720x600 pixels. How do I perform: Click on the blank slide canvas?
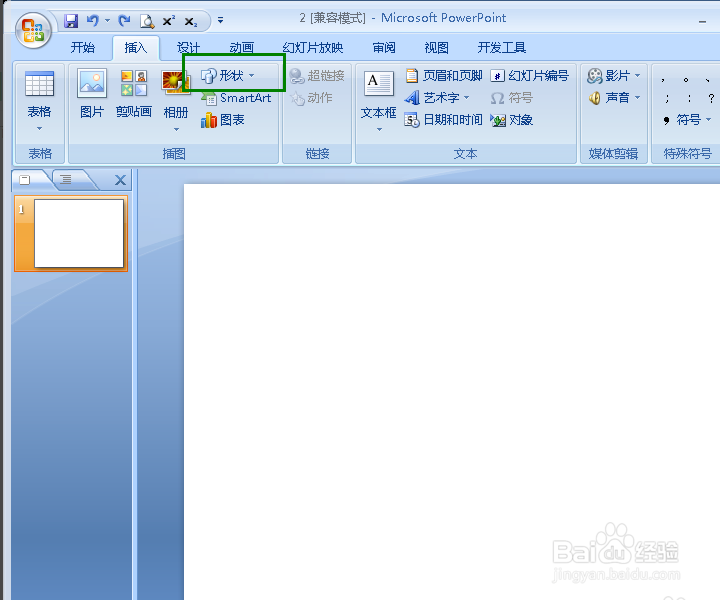click(x=452, y=392)
